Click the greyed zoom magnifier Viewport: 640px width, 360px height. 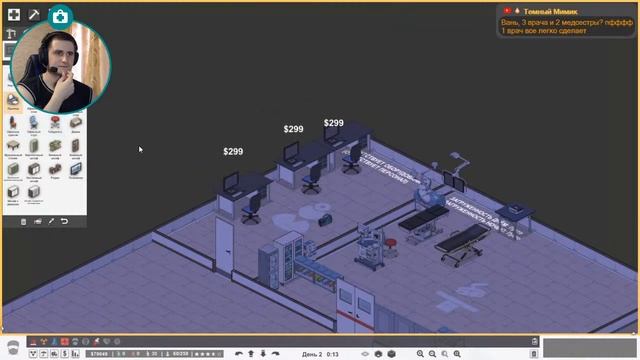[x=444, y=354]
